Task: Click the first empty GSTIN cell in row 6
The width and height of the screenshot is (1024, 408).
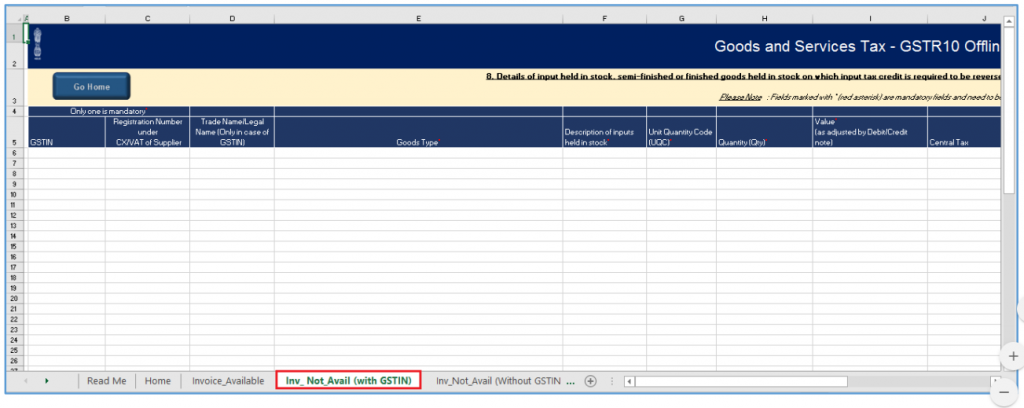Action: [x=67, y=153]
